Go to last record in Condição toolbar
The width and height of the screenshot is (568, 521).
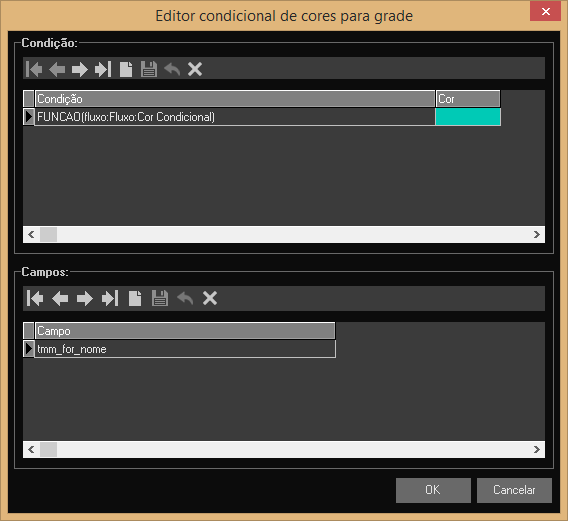(x=103, y=69)
